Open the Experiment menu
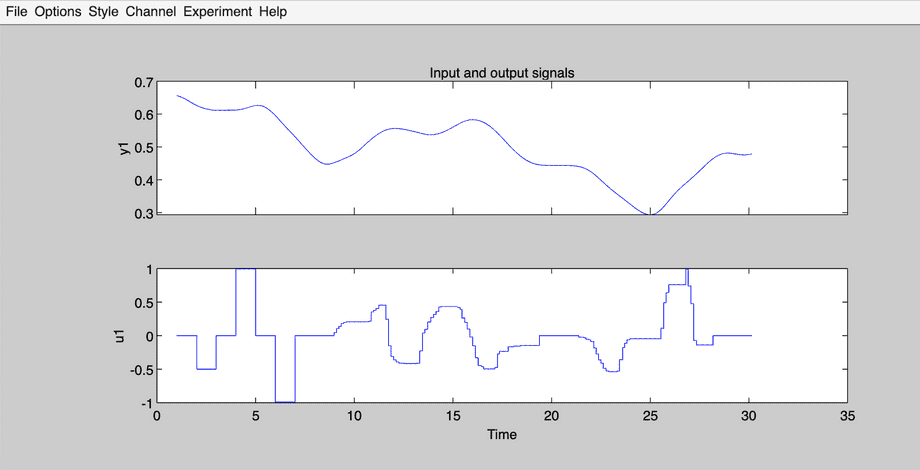920x470 pixels. point(218,12)
